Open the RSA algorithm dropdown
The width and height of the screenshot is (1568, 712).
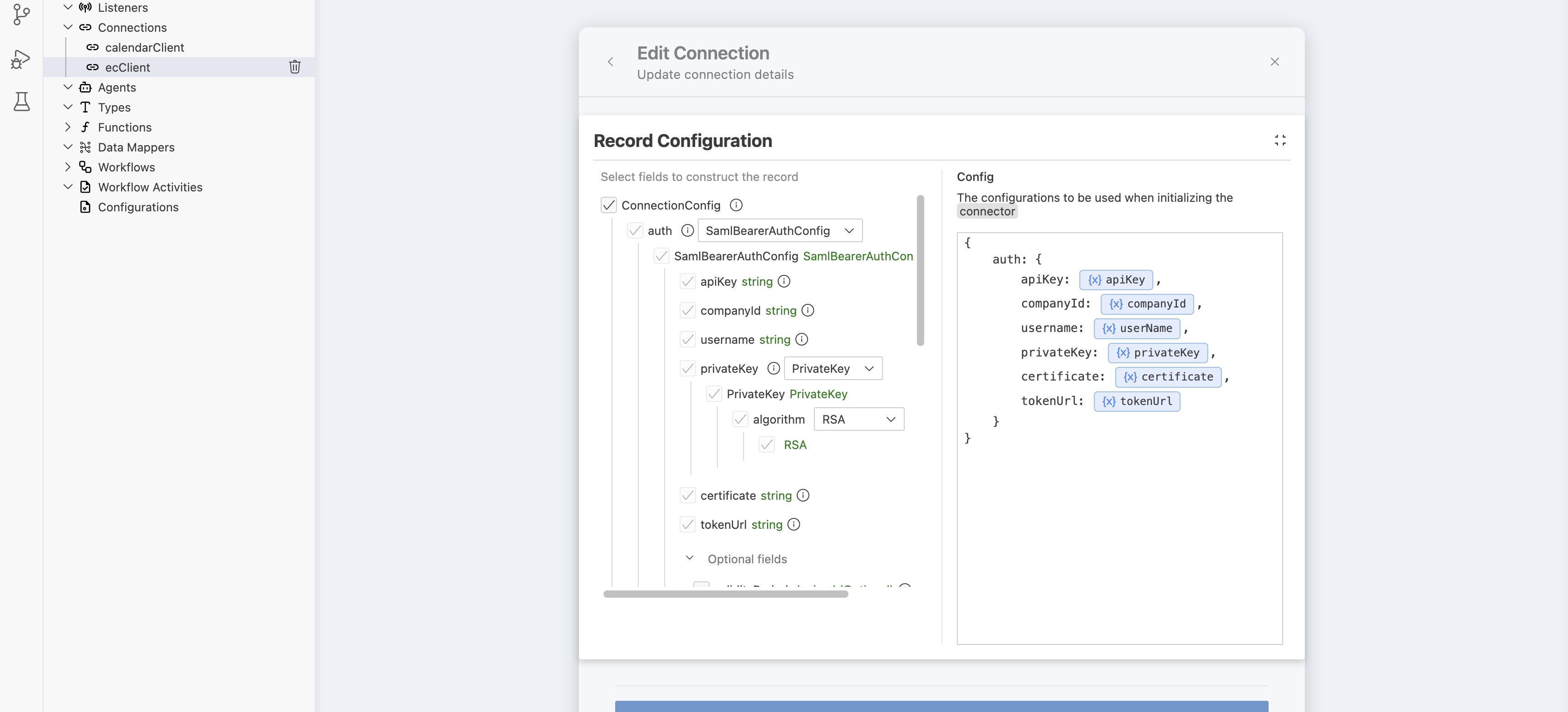point(859,419)
